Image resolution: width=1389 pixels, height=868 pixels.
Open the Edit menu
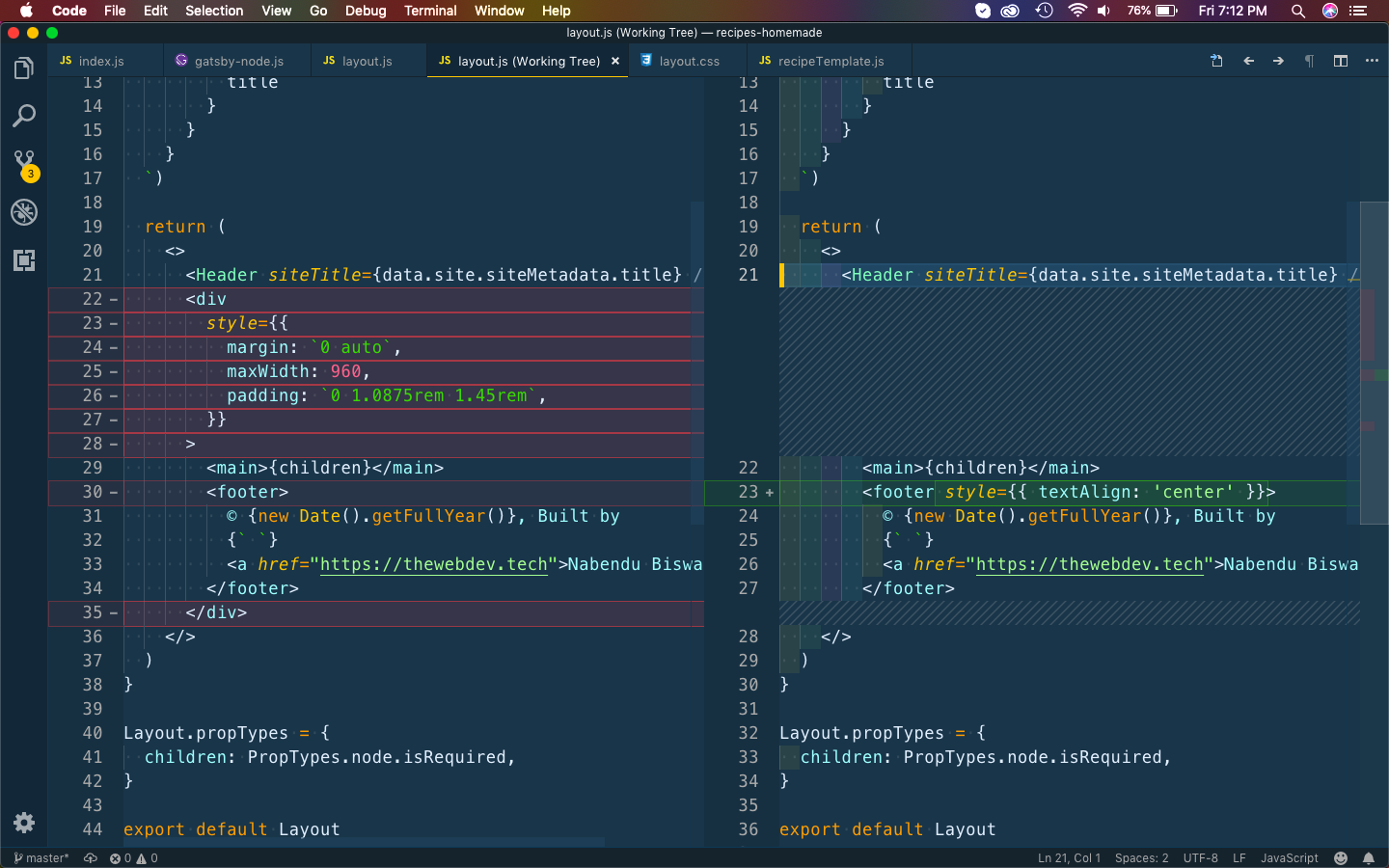pos(155,11)
